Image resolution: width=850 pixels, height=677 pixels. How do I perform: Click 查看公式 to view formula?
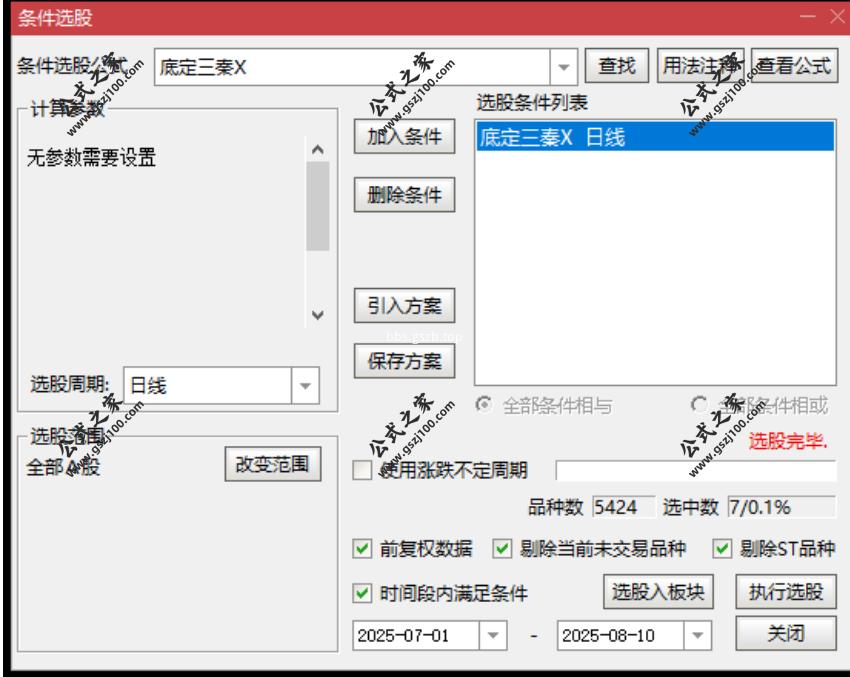click(794, 66)
